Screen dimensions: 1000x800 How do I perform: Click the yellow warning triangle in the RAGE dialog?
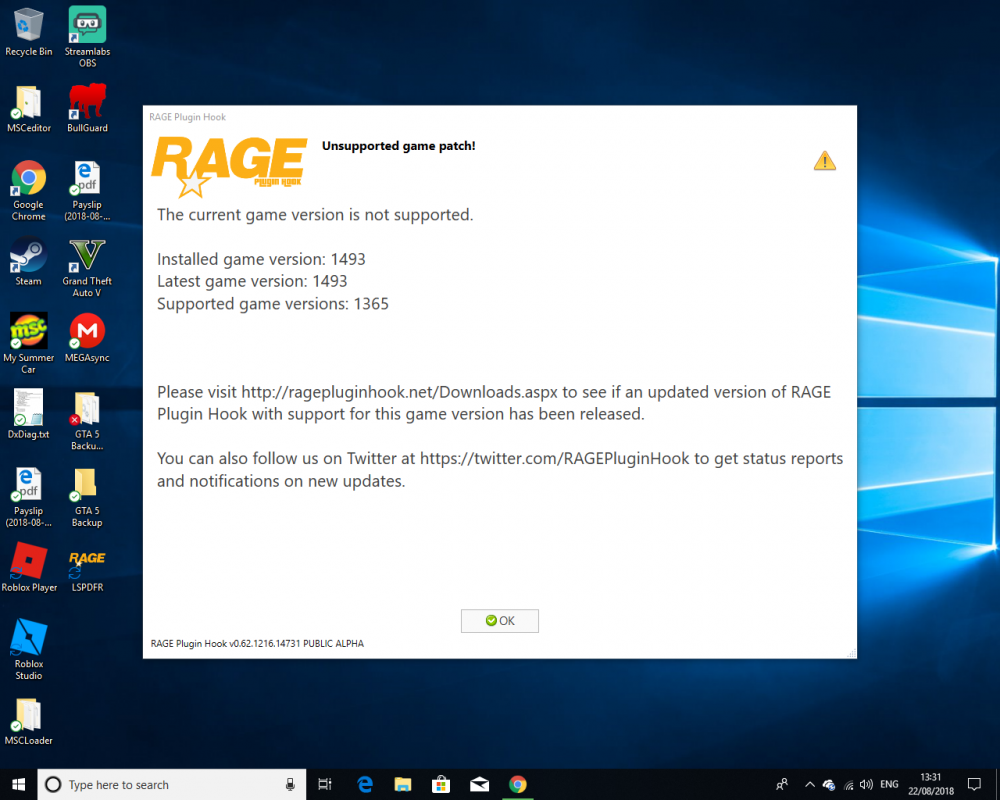[824, 160]
